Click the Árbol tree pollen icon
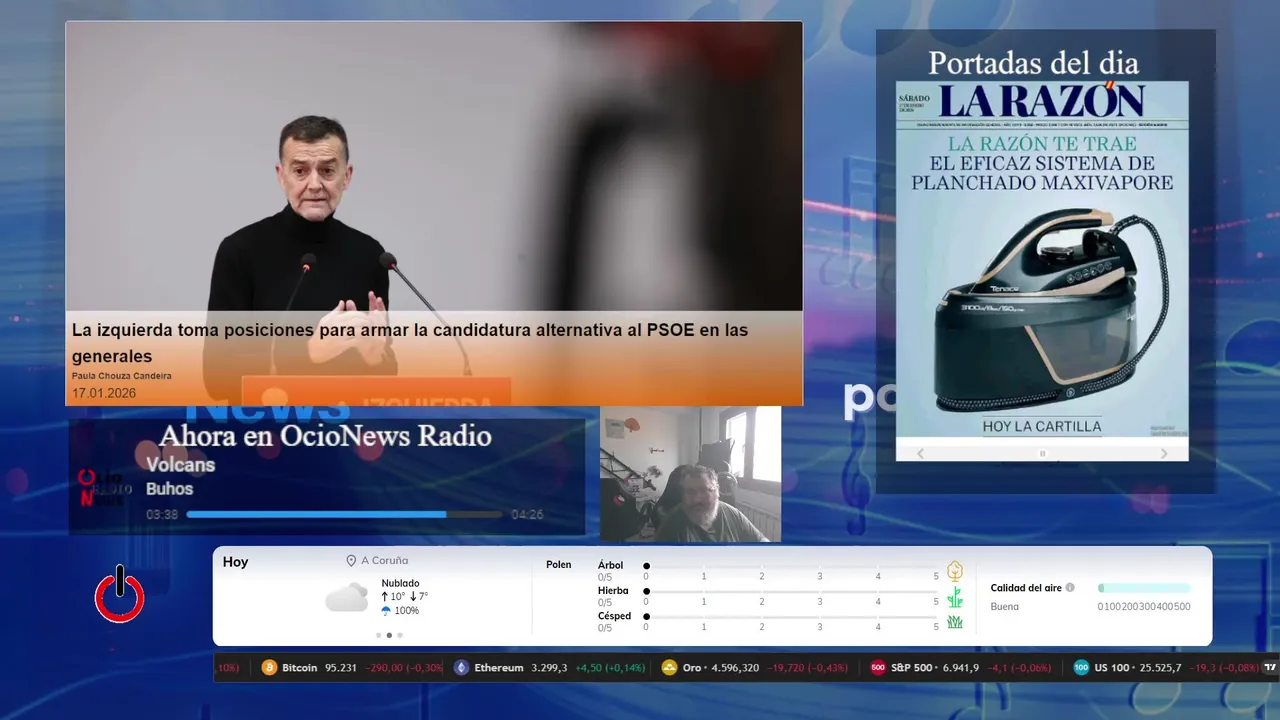 pos(955,571)
